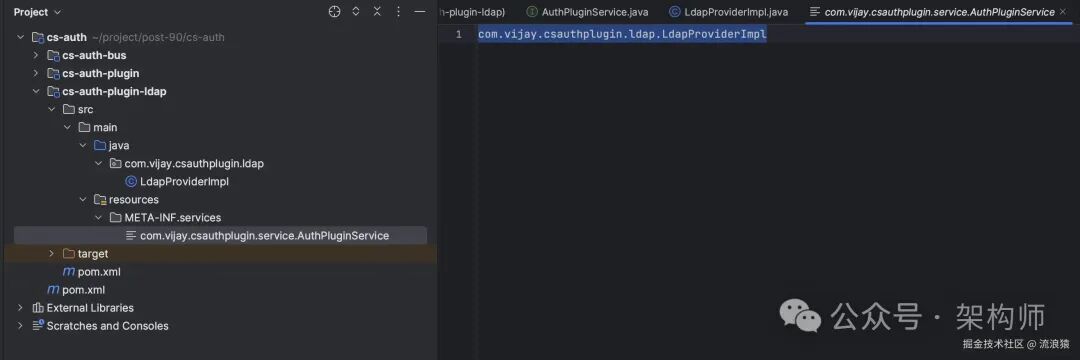Collapse META-INF.services folder arrow

point(98,218)
